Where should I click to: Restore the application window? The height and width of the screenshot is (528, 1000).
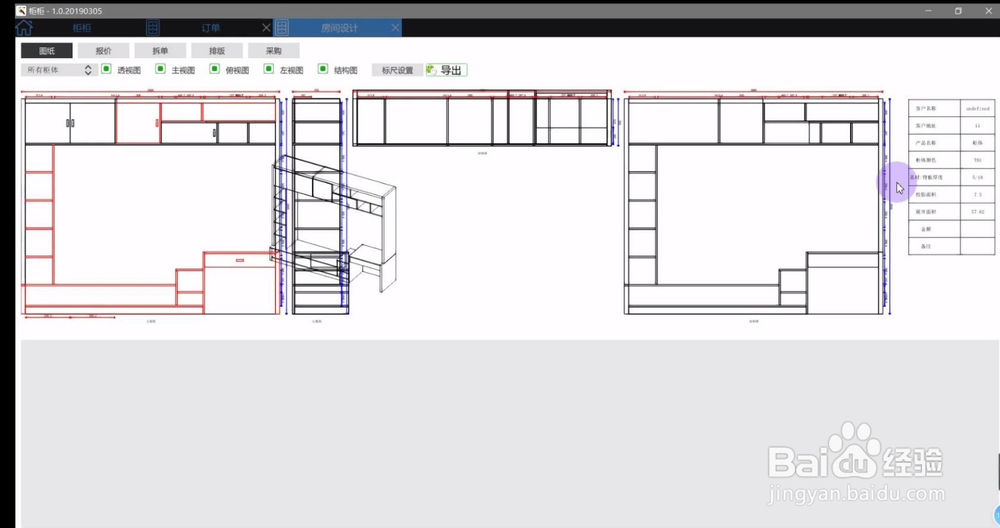pos(958,11)
